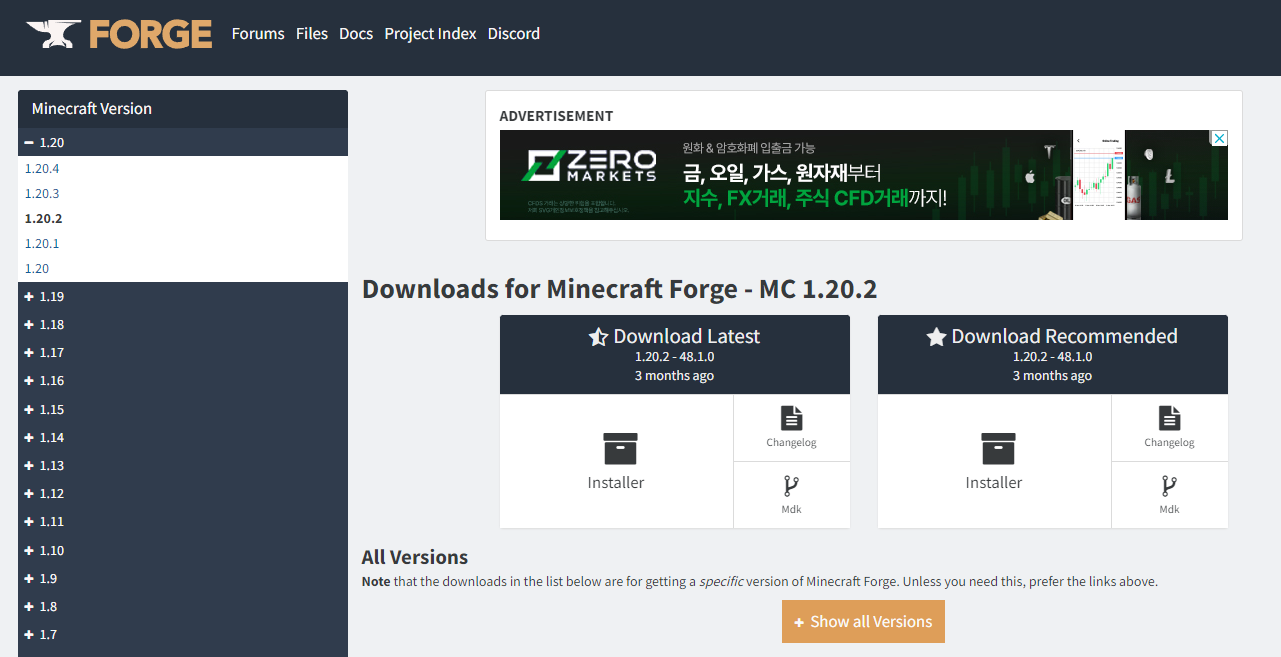The image size is (1281, 657).
Task: Open Changelog document icon under Download Latest
Action: point(792,418)
